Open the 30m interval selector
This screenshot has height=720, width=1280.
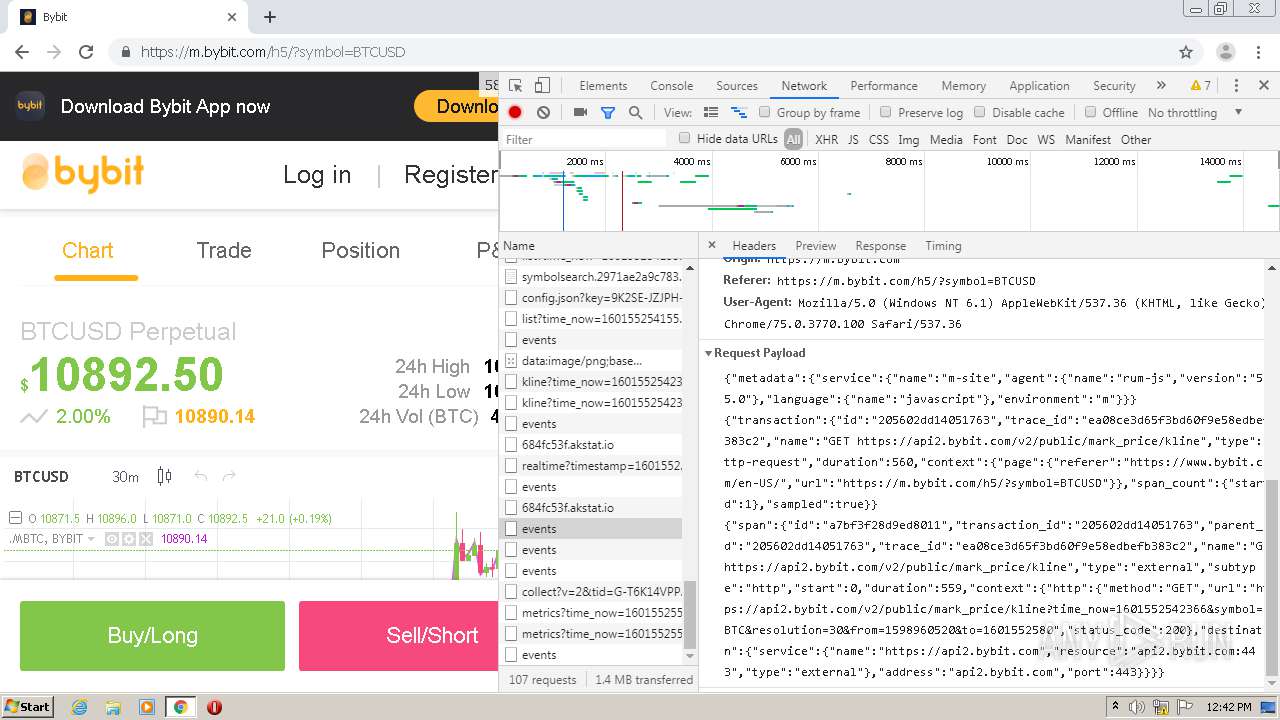pyautogui.click(x=125, y=477)
